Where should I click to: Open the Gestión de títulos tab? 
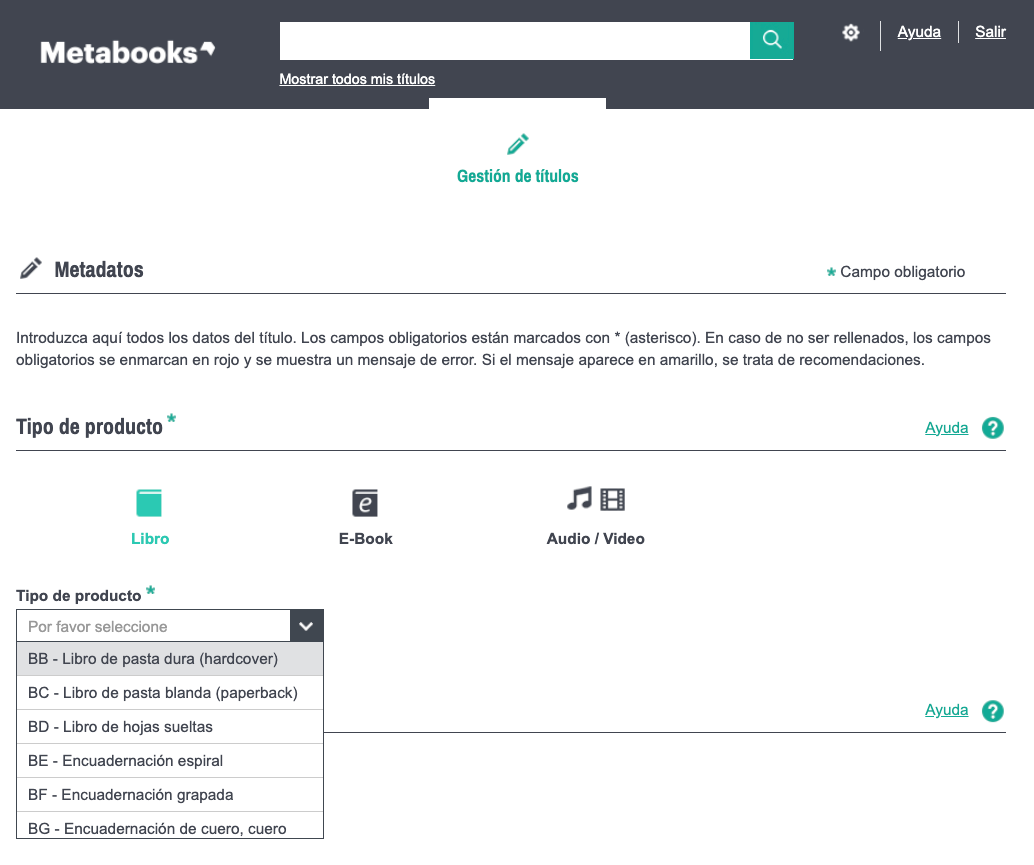click(x=517, y=176)
